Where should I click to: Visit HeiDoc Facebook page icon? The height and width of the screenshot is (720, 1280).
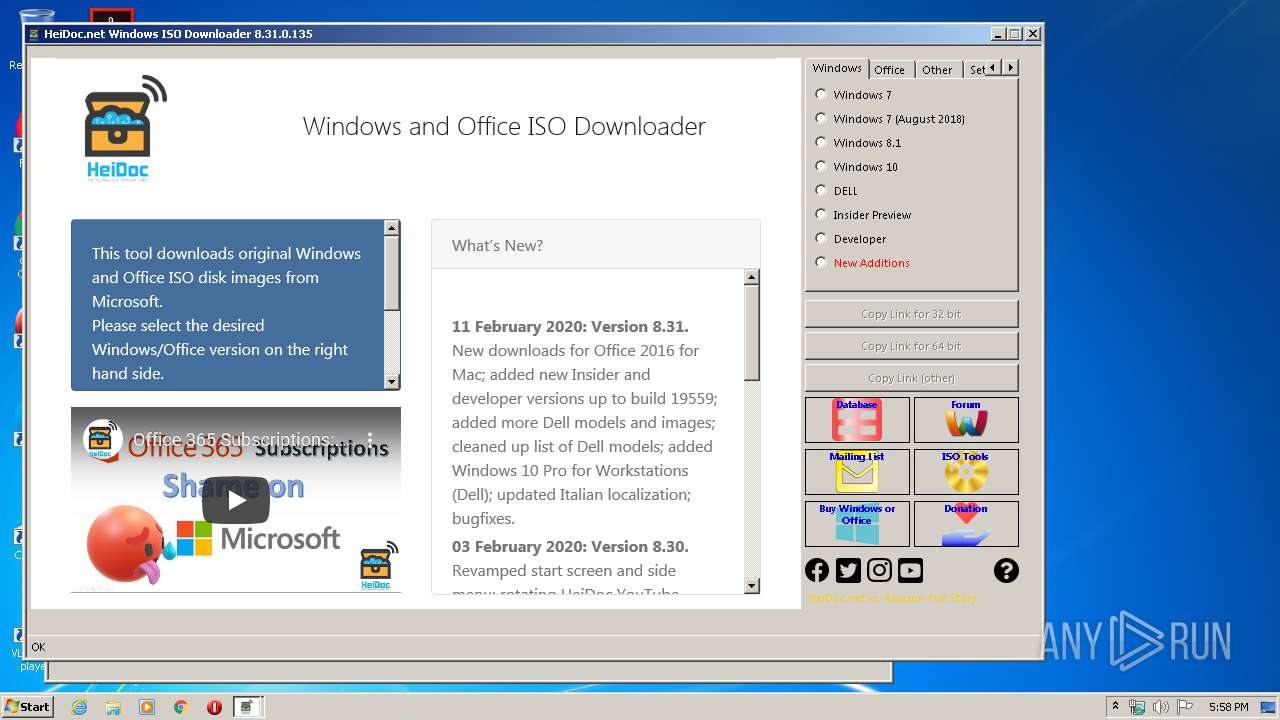817,570
